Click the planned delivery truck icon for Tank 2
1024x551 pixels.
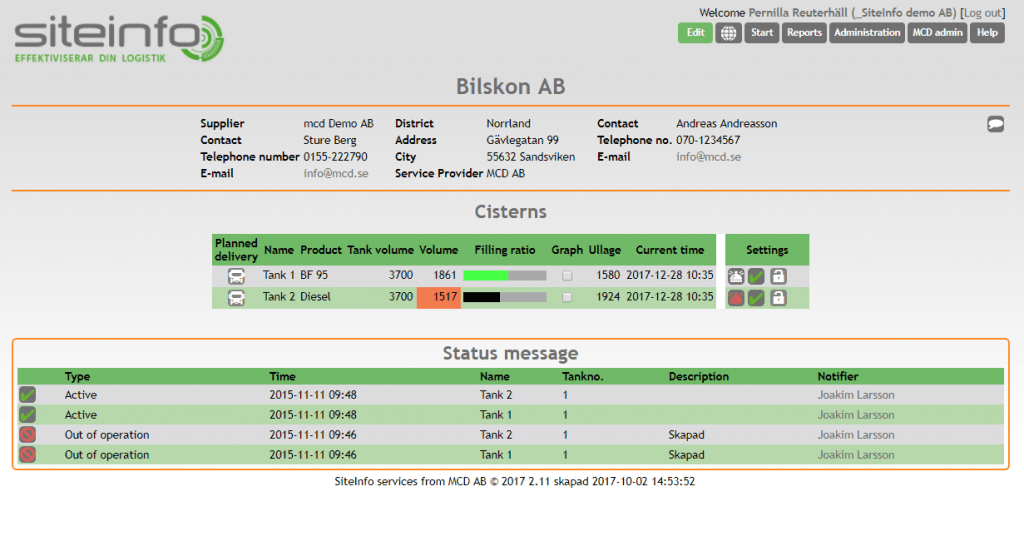236,298
